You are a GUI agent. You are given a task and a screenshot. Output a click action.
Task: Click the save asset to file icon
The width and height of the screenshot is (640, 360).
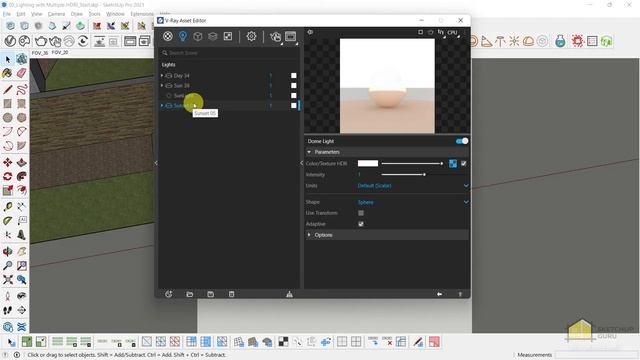[x=210, y=294]
